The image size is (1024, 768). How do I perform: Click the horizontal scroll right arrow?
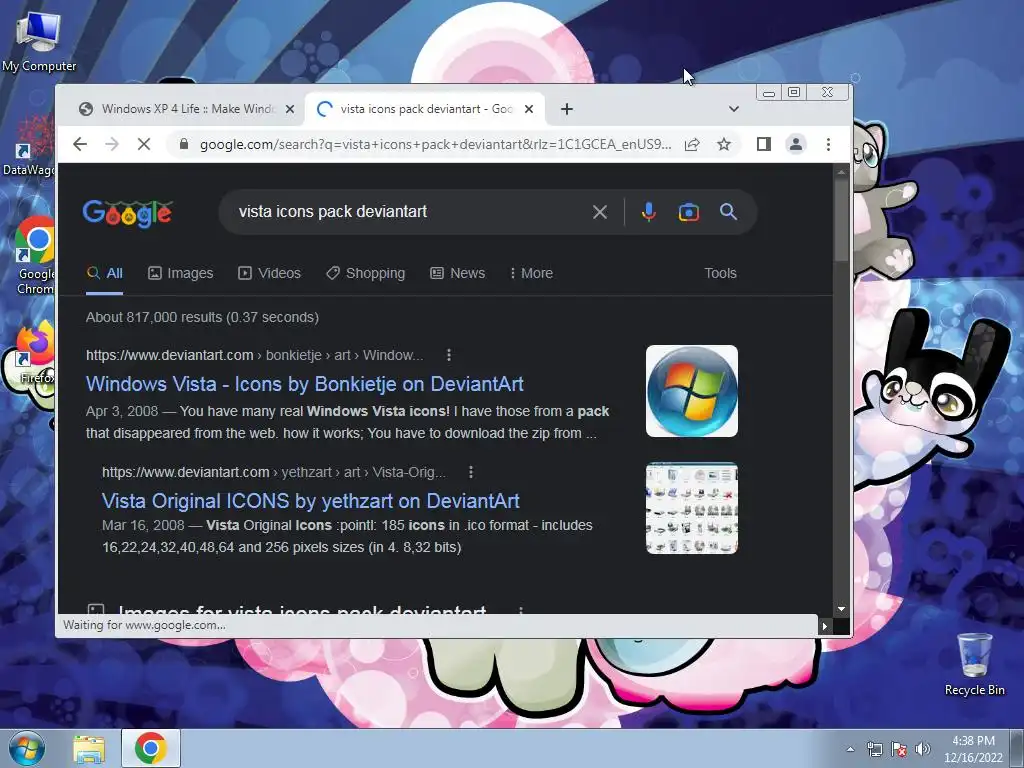pos(825,626)
